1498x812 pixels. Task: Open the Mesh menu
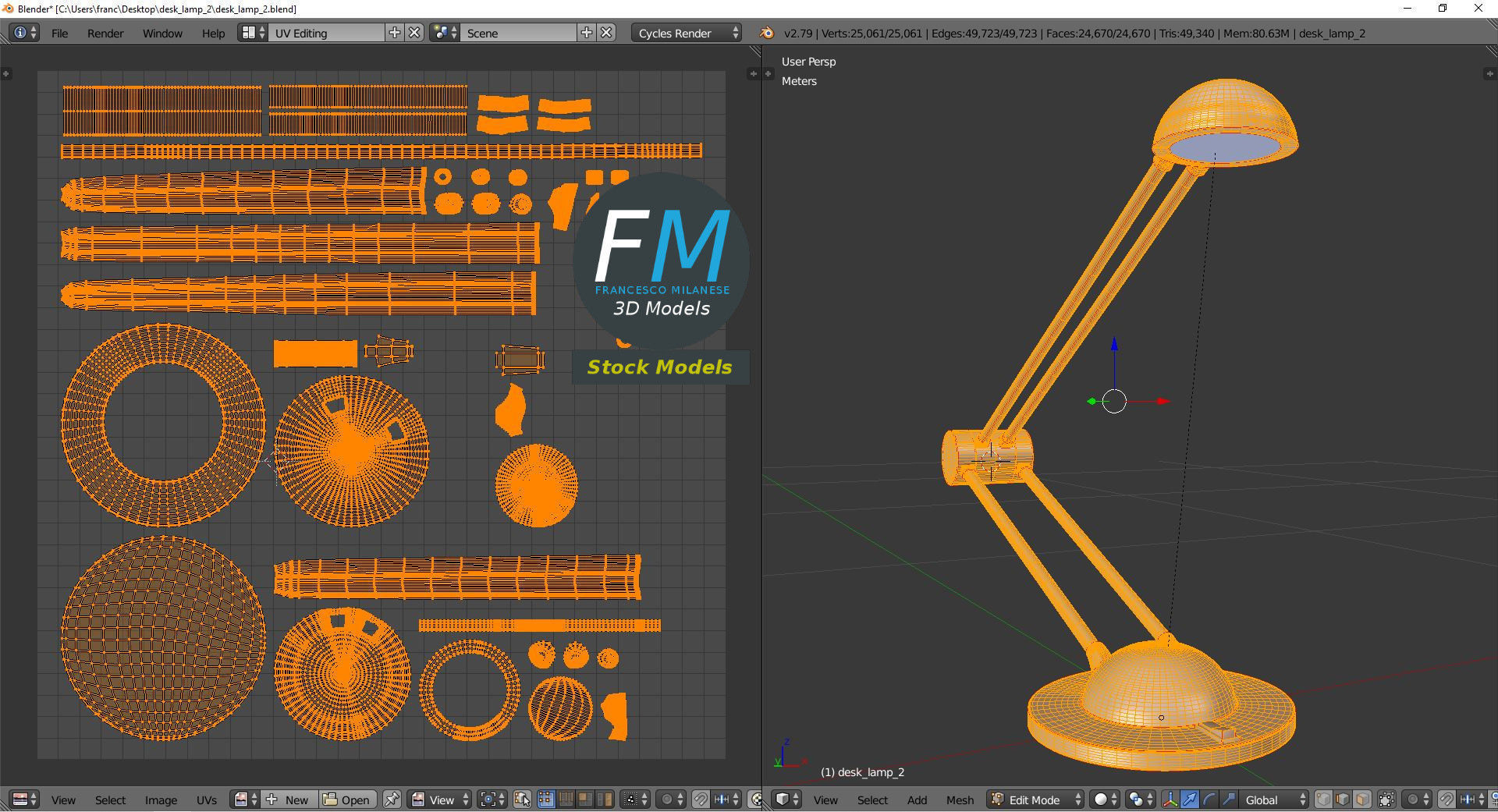click(x=960, y=800)
